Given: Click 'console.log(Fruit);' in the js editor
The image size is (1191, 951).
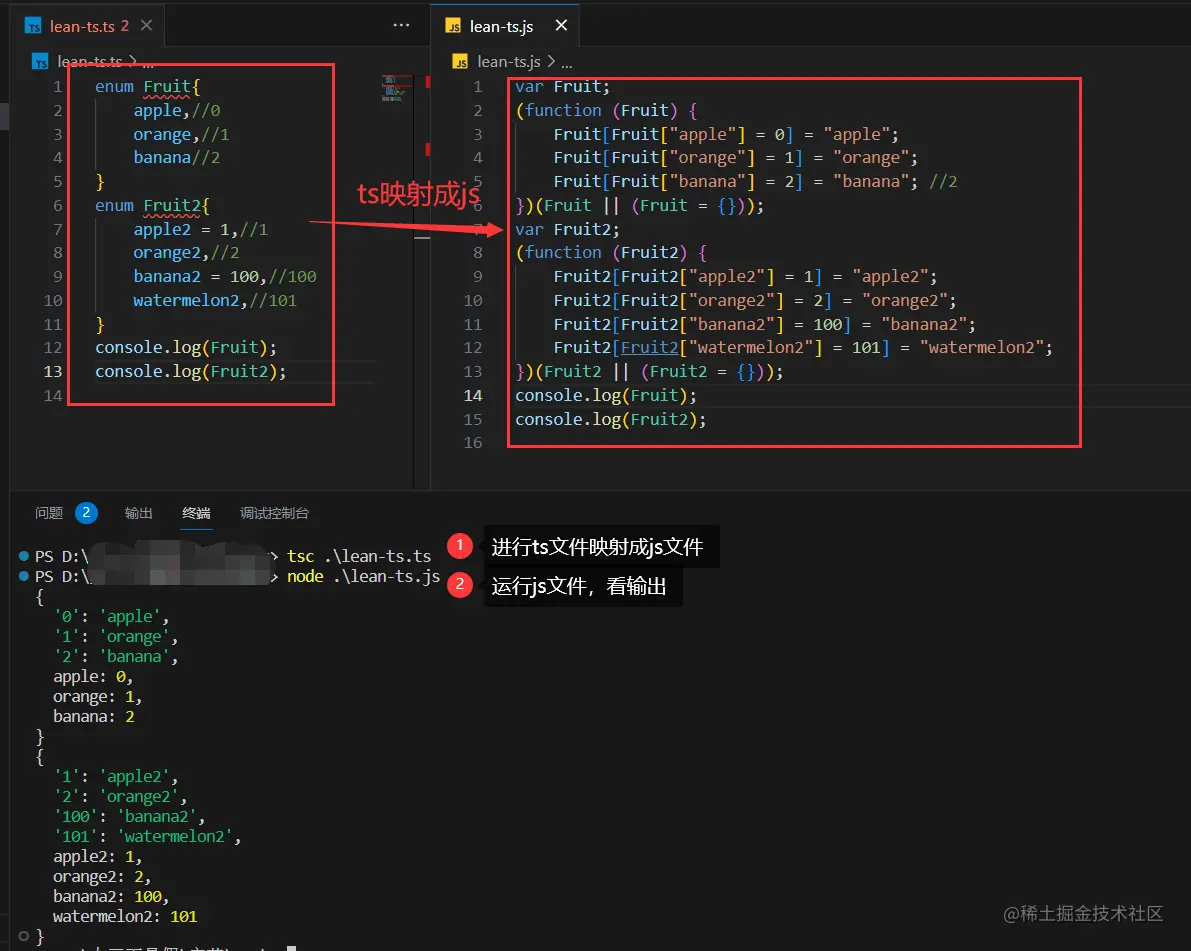Looking at the screenshot, I should point(605,396).
